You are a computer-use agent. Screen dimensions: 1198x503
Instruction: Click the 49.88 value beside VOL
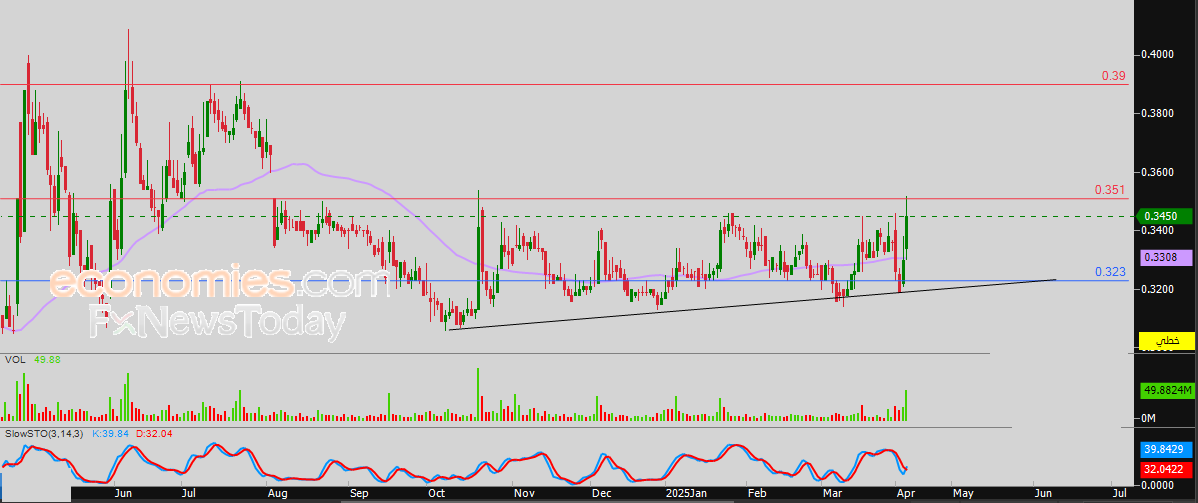click(x=47, y=359)
